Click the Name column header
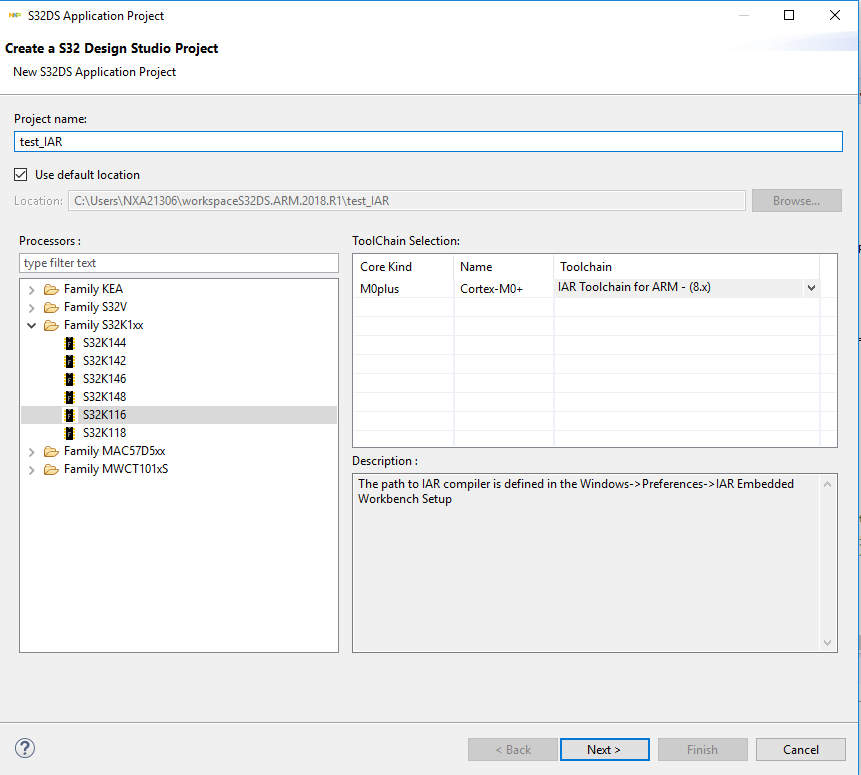The width and height of the screenshot is (861, 775). tap(504, 267)
